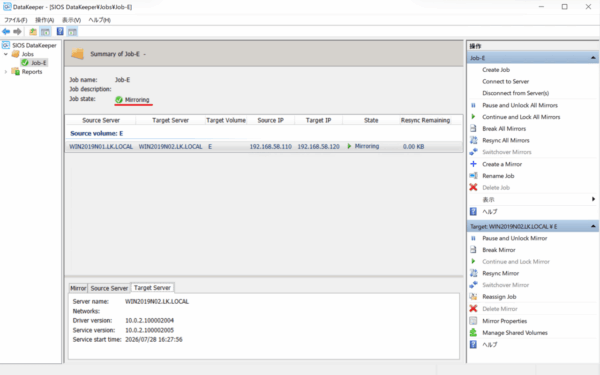
Task: Click the State column header
Action: pyautogui.click(x=371, y=120)
